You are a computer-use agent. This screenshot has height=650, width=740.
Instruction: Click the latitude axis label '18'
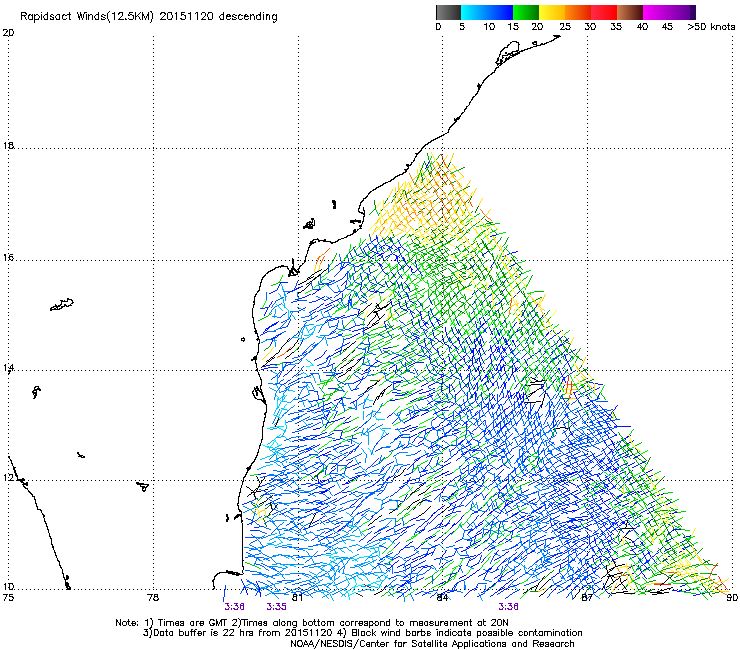(8, 145)
